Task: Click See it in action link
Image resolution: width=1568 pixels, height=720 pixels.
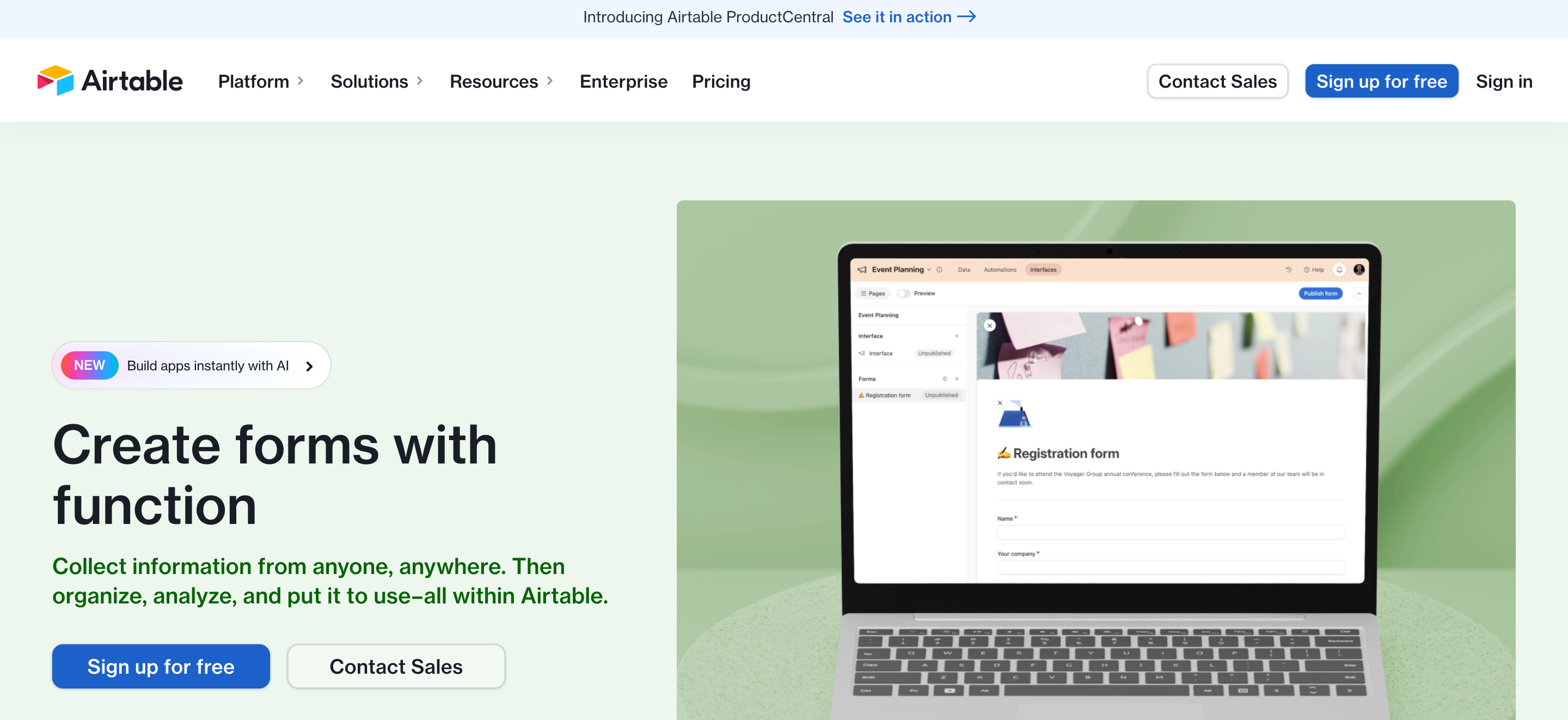Action: tap(909, 17)
